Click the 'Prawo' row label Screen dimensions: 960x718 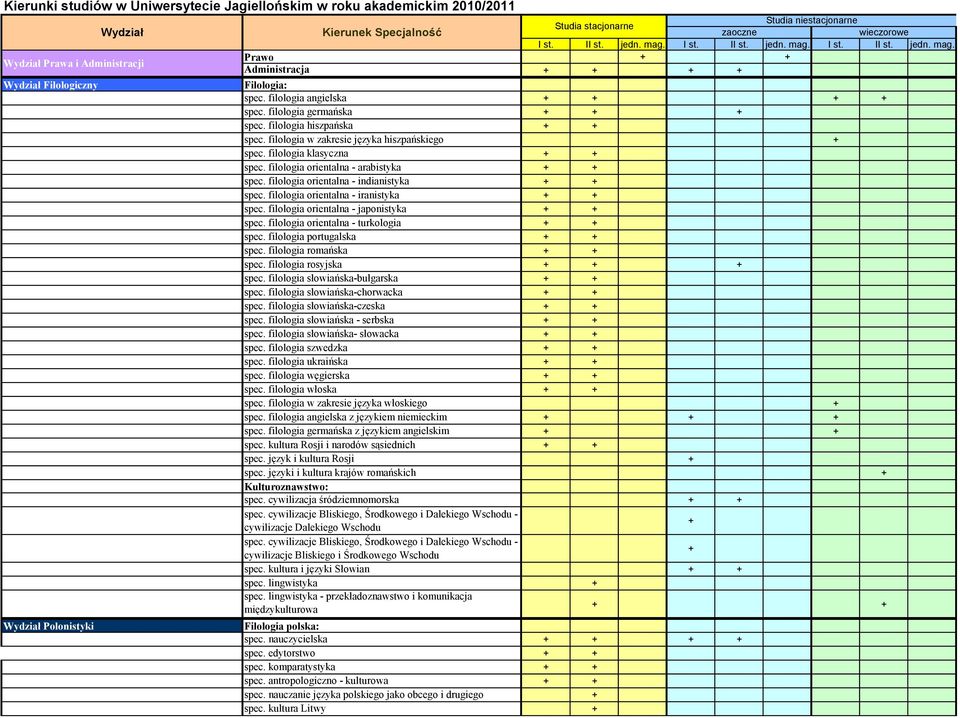coord(381,57)
